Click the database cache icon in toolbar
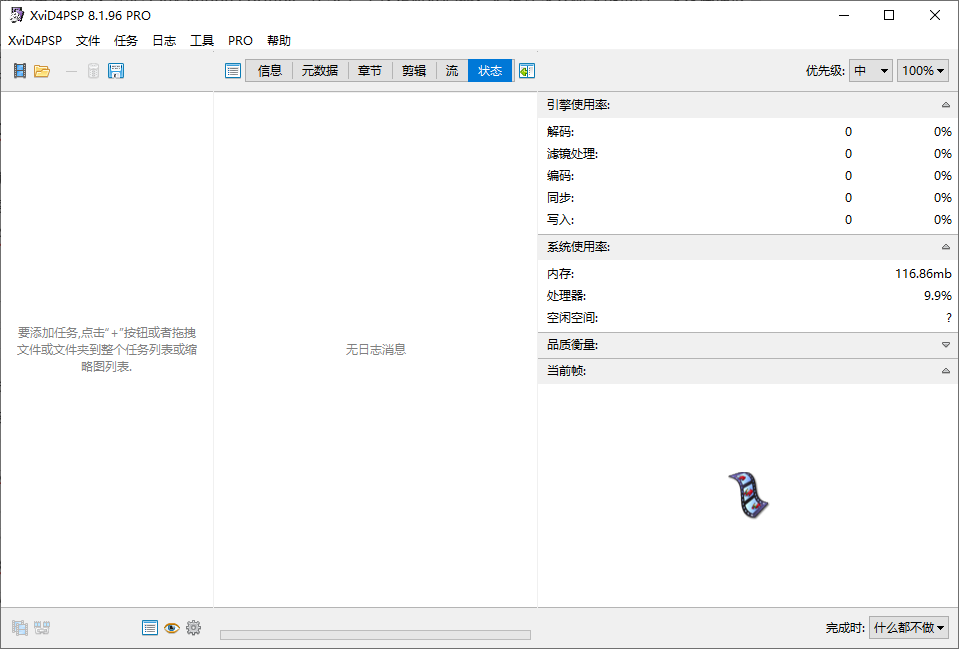959x649 pixels. [92, 70]
